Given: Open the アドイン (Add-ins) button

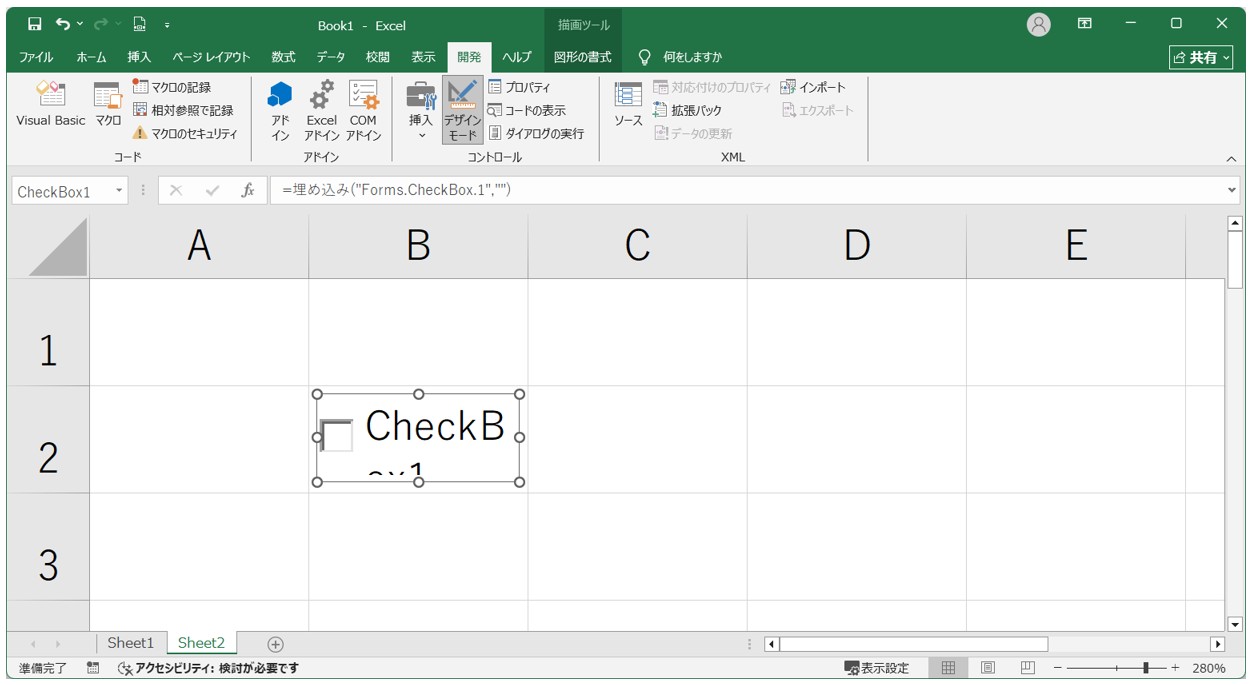Looking at the screenshot, I should pos(280,111).
